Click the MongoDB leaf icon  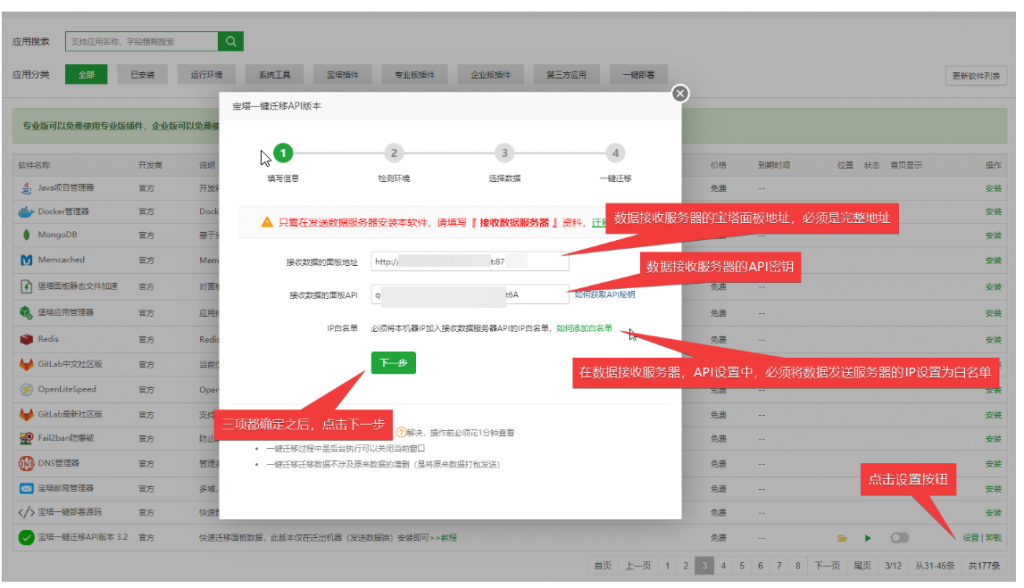tap(26, 235)
